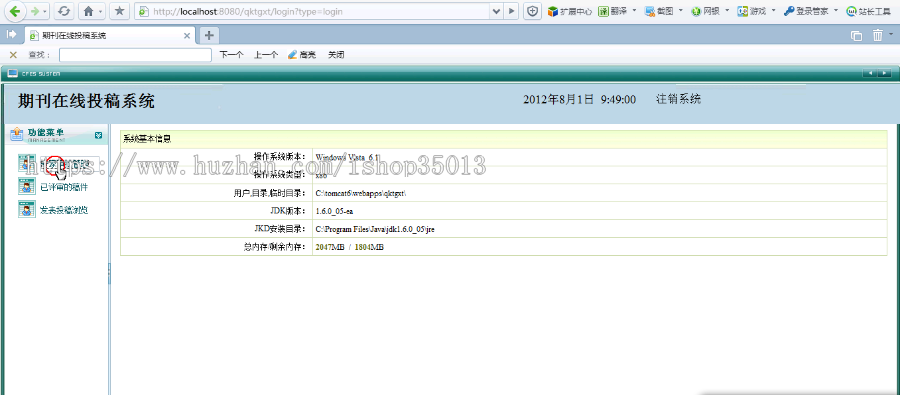This screenshot has width=900, height=395.
Task: Open 发表投稿浏览 menu item
Action: pos(64,210)
